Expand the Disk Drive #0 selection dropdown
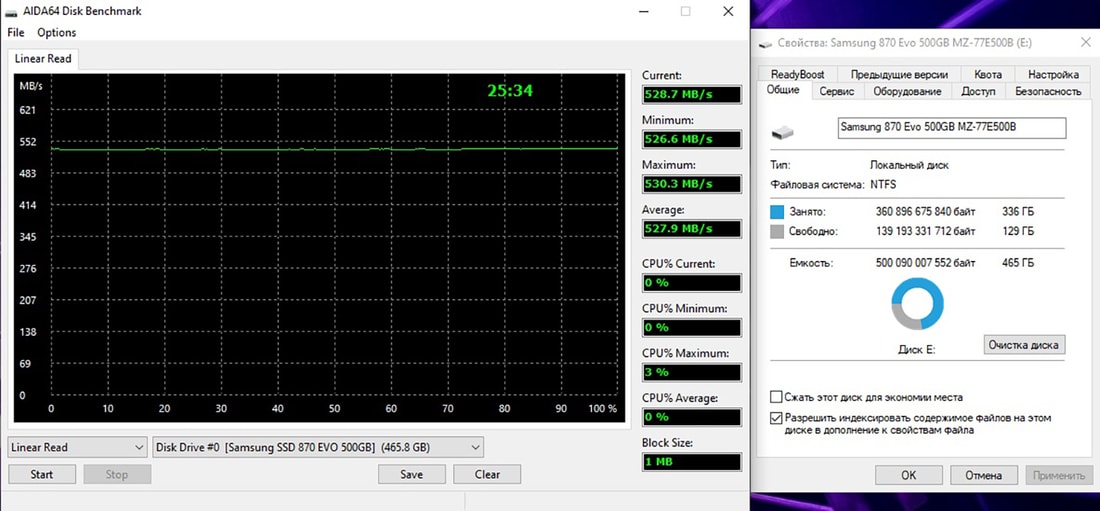Screen dimensions: 1100x511 point(318,447)
